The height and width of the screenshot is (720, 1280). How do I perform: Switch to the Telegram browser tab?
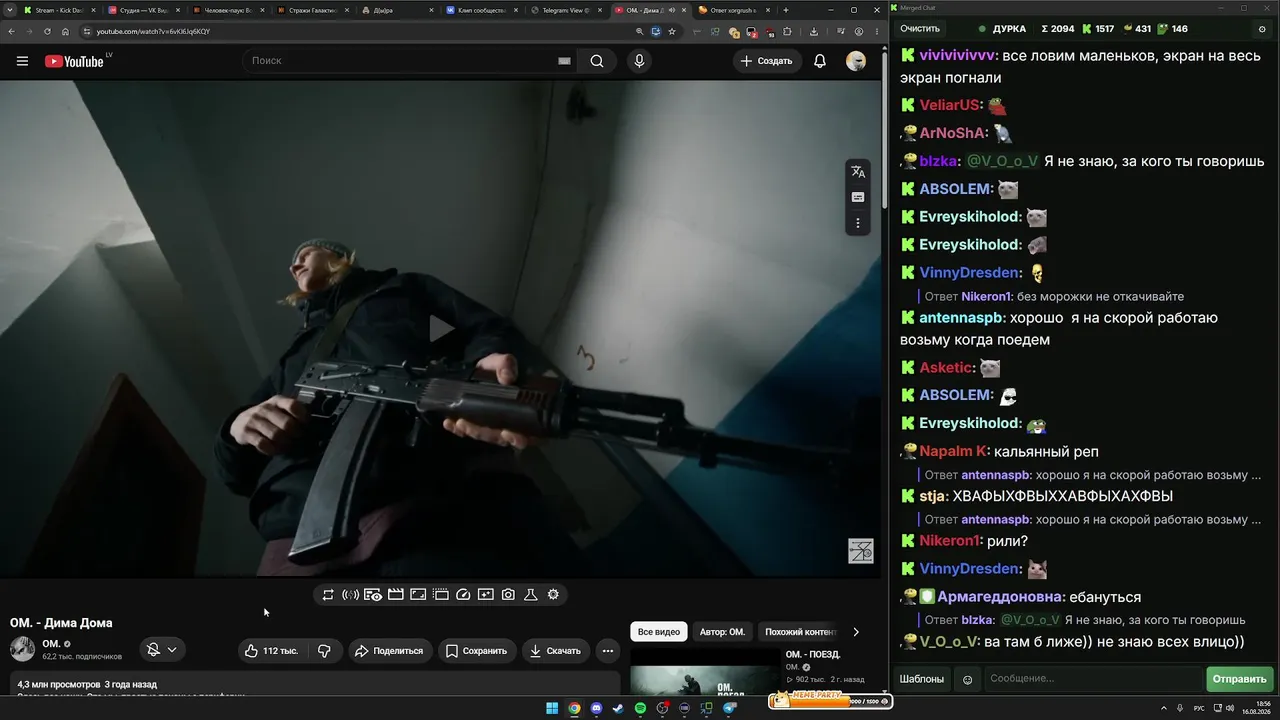point(567,10)
